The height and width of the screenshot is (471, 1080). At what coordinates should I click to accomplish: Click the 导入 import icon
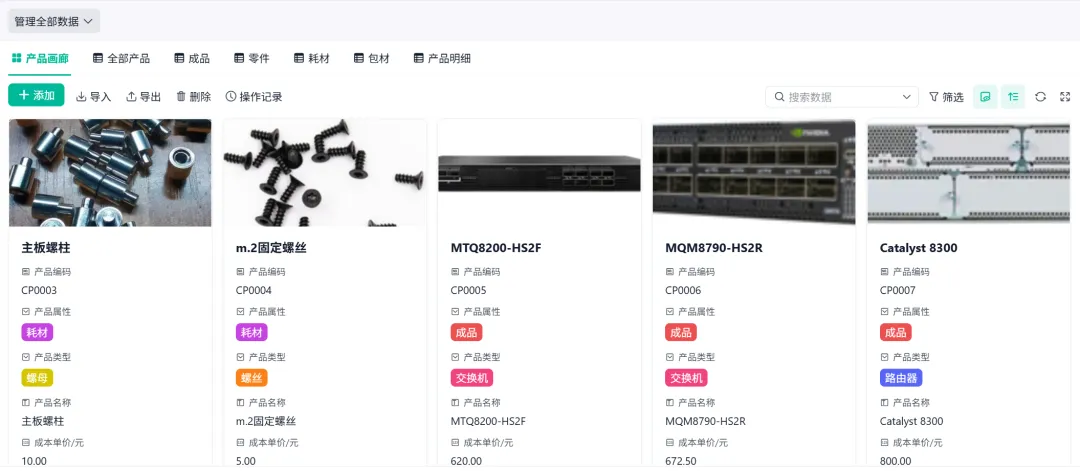(x=81, y=97)
